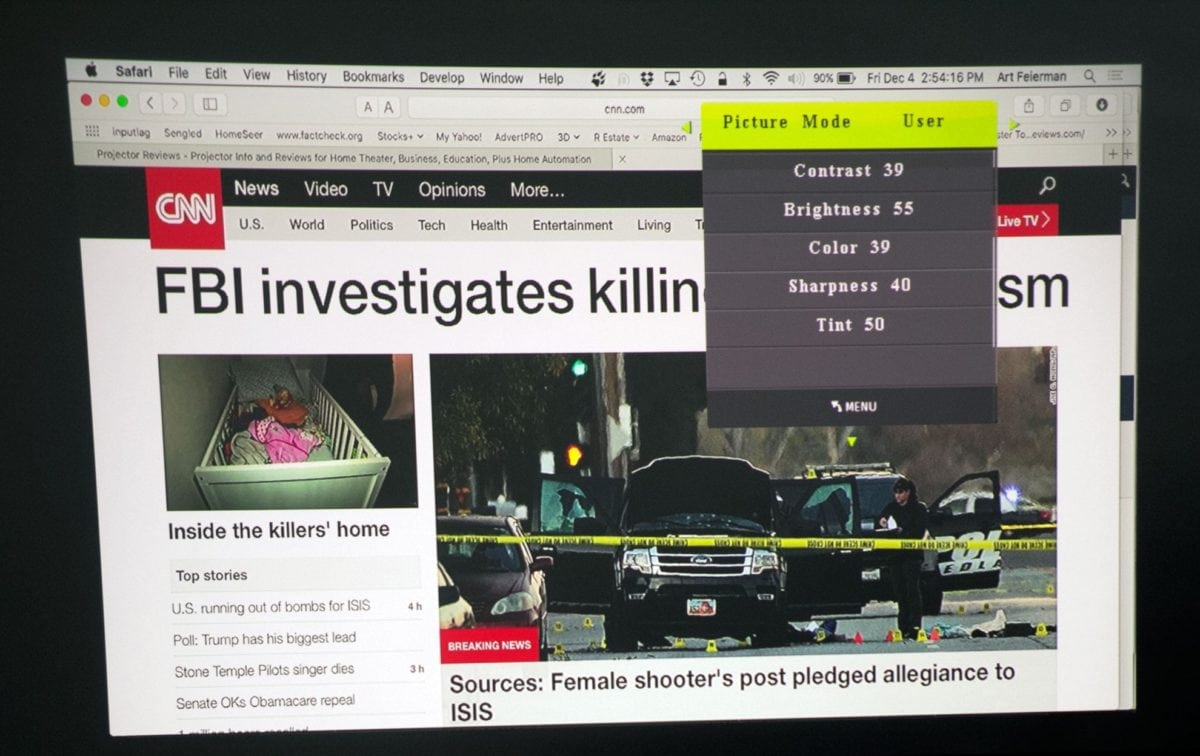Open the More... menu on CNN
The image size is (1200, 756).
point(537,190)
